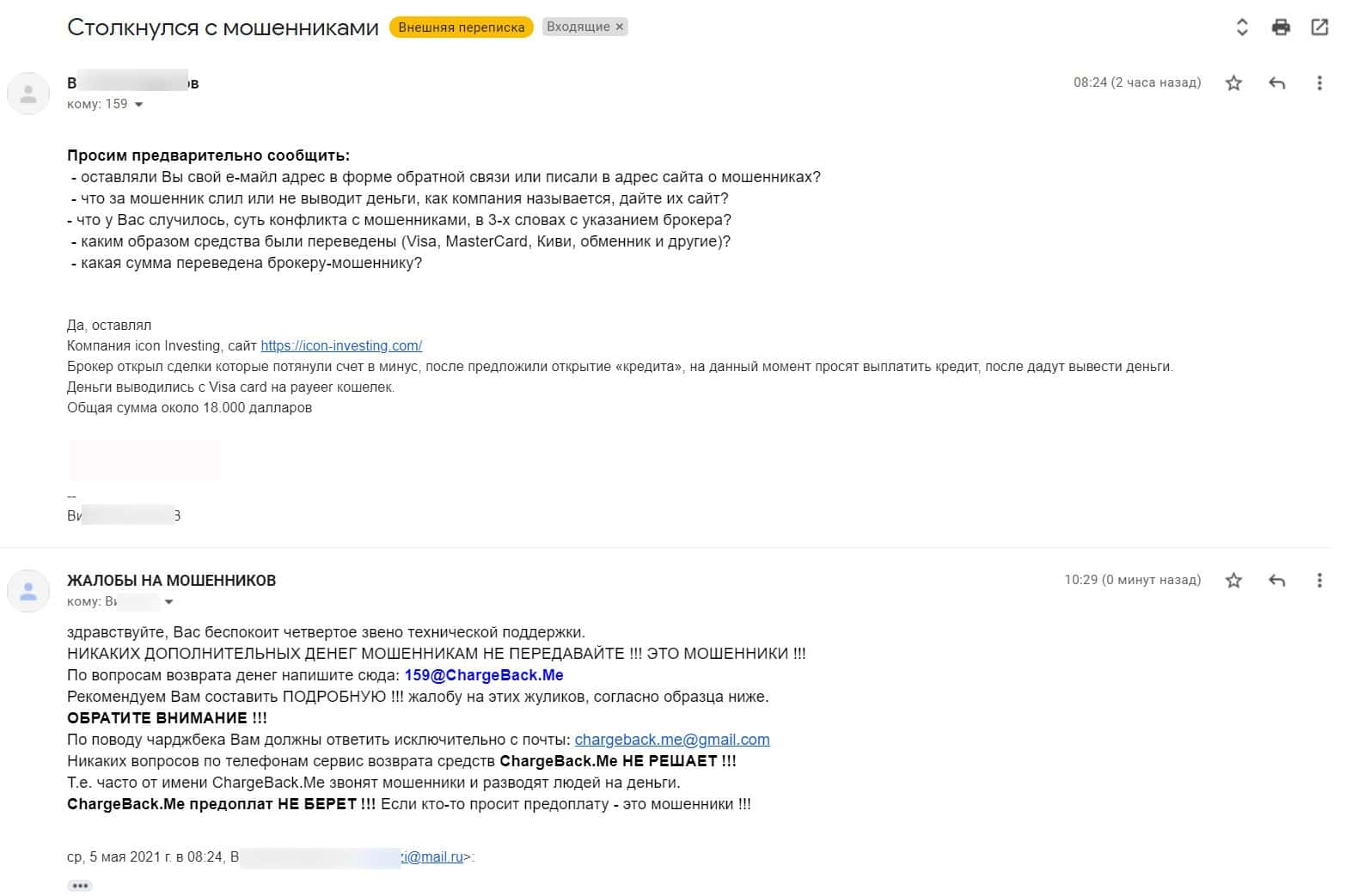The image size is (1346, 896).
Task: Click the 159@ChargeBack.Me address
Action: (484, 675)
